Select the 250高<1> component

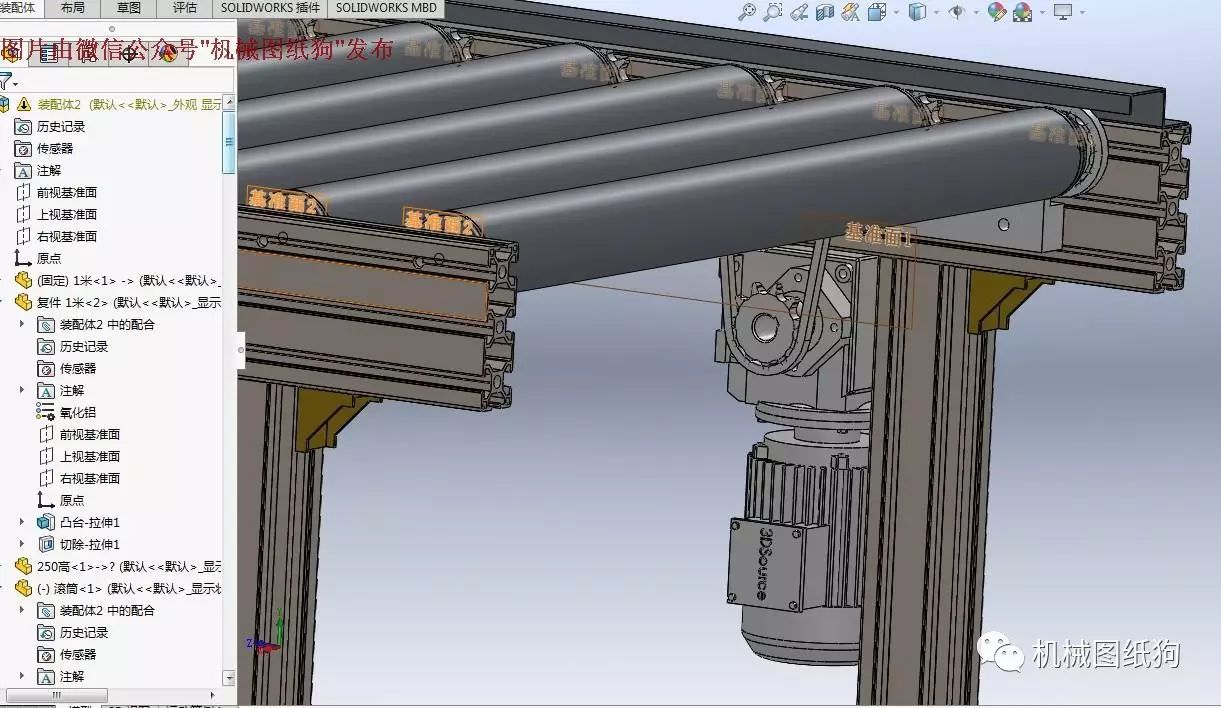(118, 566)
